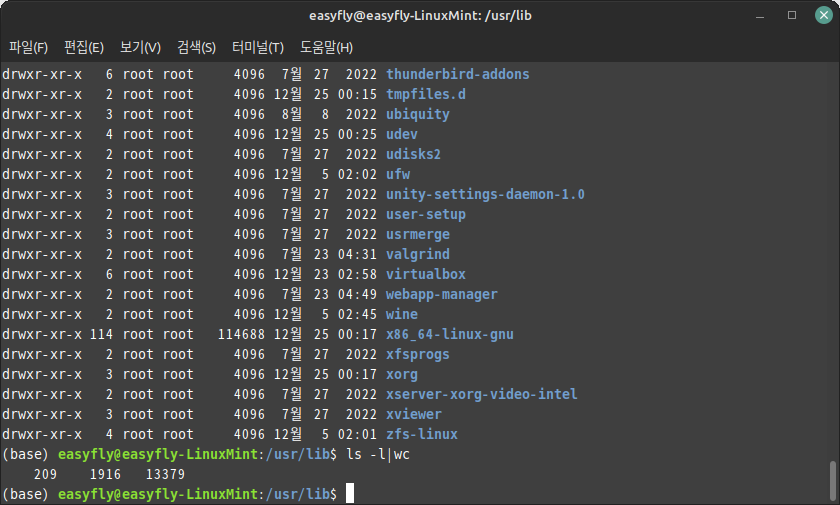Screen dimensions: 840x505
Task: Maximize the terminal window
Action: click(792, 15)
